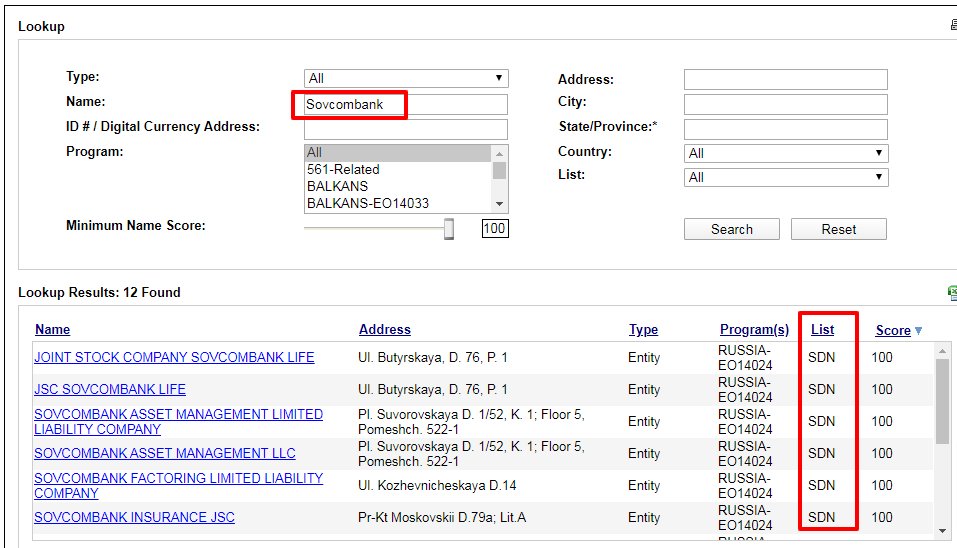Open the SOVCOMBANK INSURANCE JSC entry
Image resolution: width=957 pixels, height=548 pixels.
[134, 517]
